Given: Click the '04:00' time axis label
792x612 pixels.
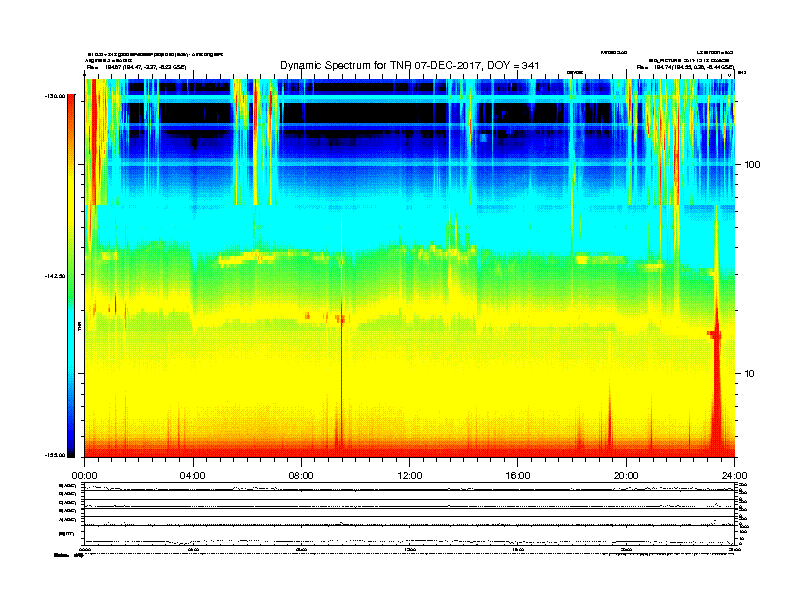Looking at the screenshot, I should pyautogui.click(x=193, y=476).
